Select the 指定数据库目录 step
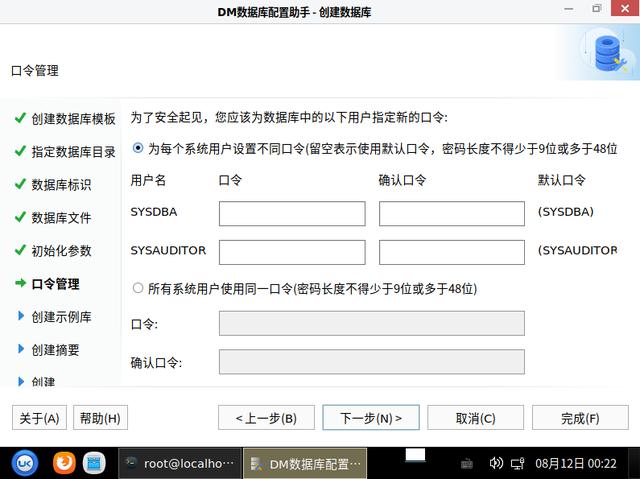 (x=73, y=152)
